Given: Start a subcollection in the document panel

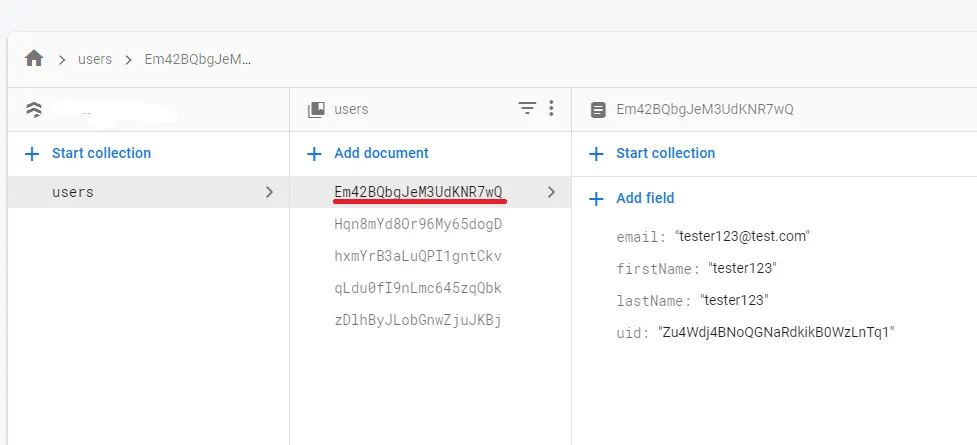Looking at the screenshot, I should point(665,153).
